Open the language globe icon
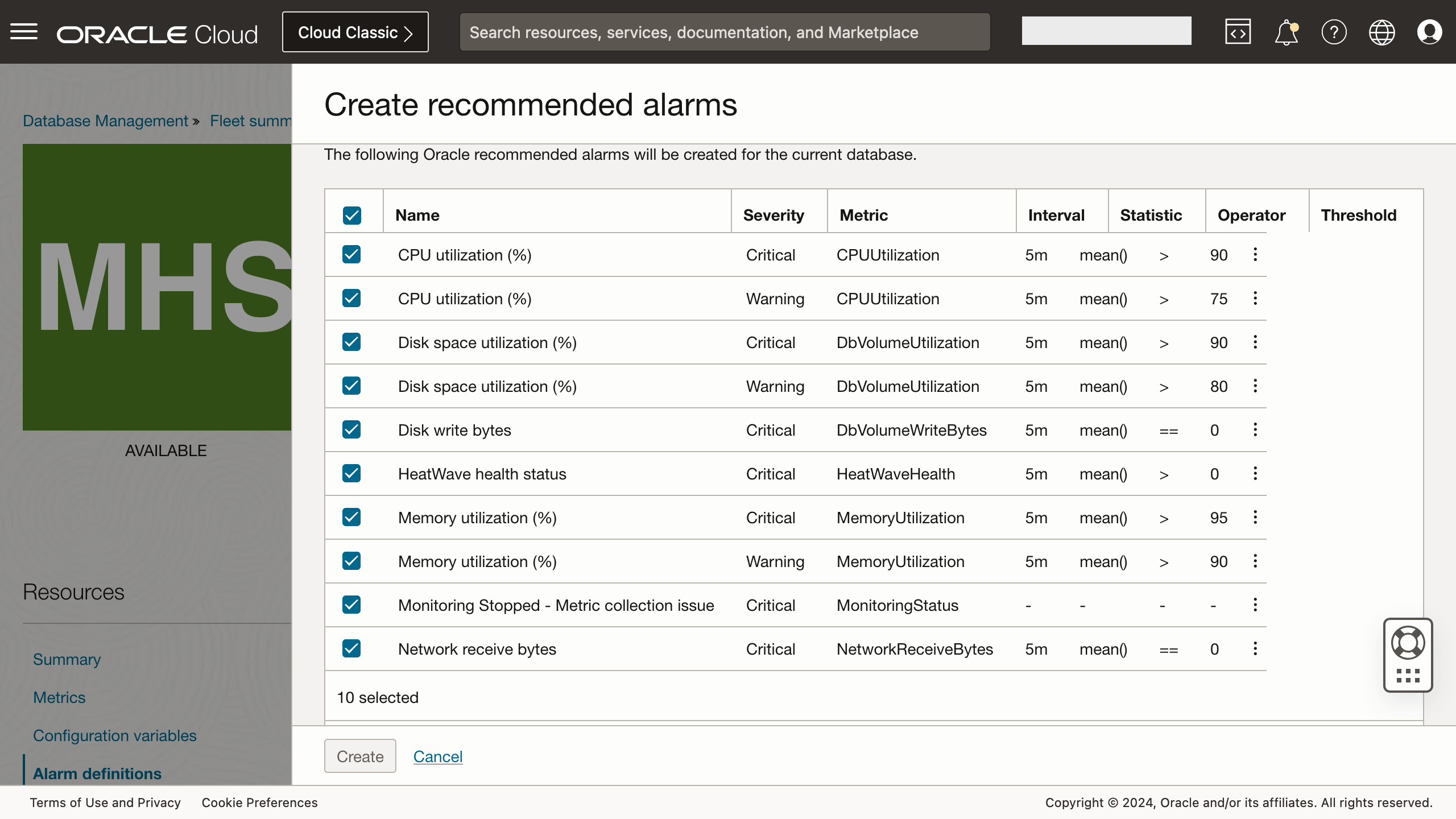 pyautogui.click(x=1382, y=31)
